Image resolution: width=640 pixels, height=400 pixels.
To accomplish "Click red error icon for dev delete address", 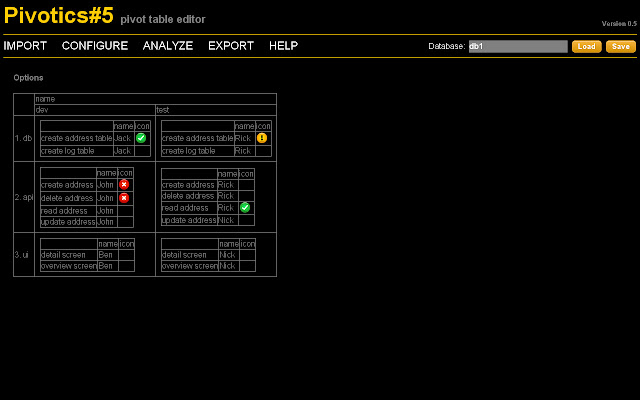I will [124, 197].
